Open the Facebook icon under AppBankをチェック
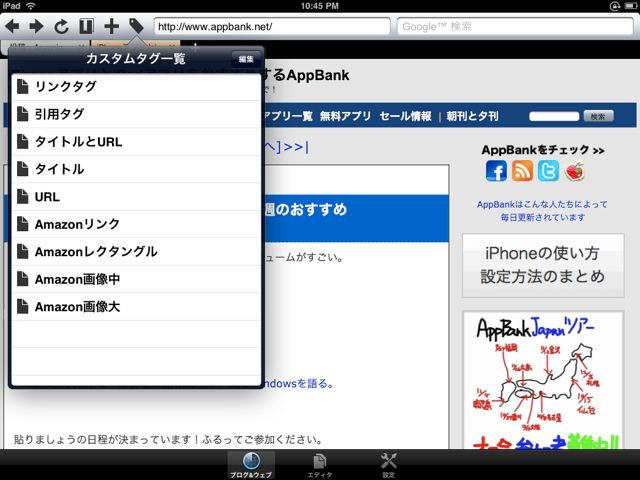This screenshot has width=640, height=480. [x=496, y=171]
